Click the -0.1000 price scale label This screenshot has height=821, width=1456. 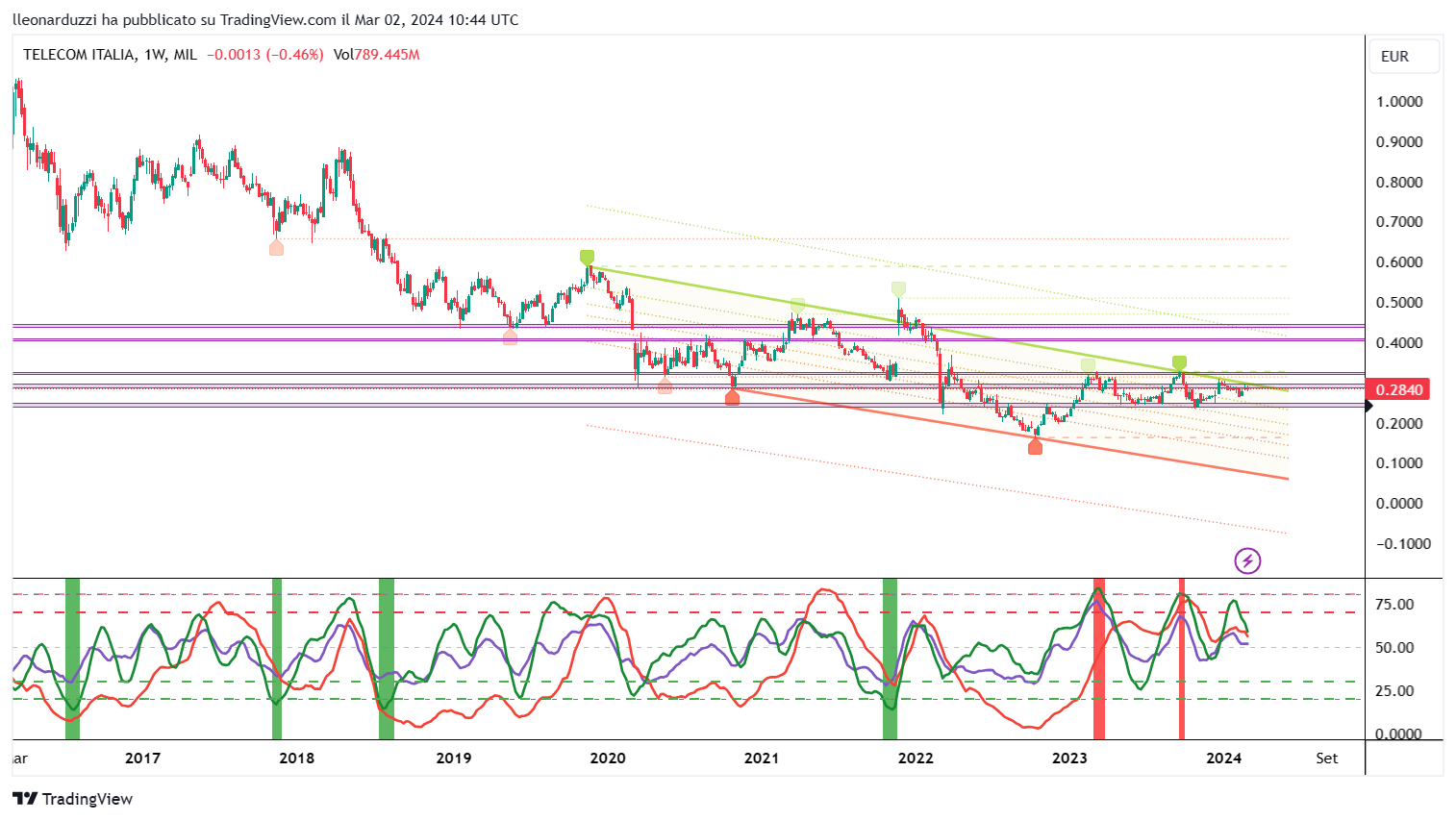(x=1403, y=544)
